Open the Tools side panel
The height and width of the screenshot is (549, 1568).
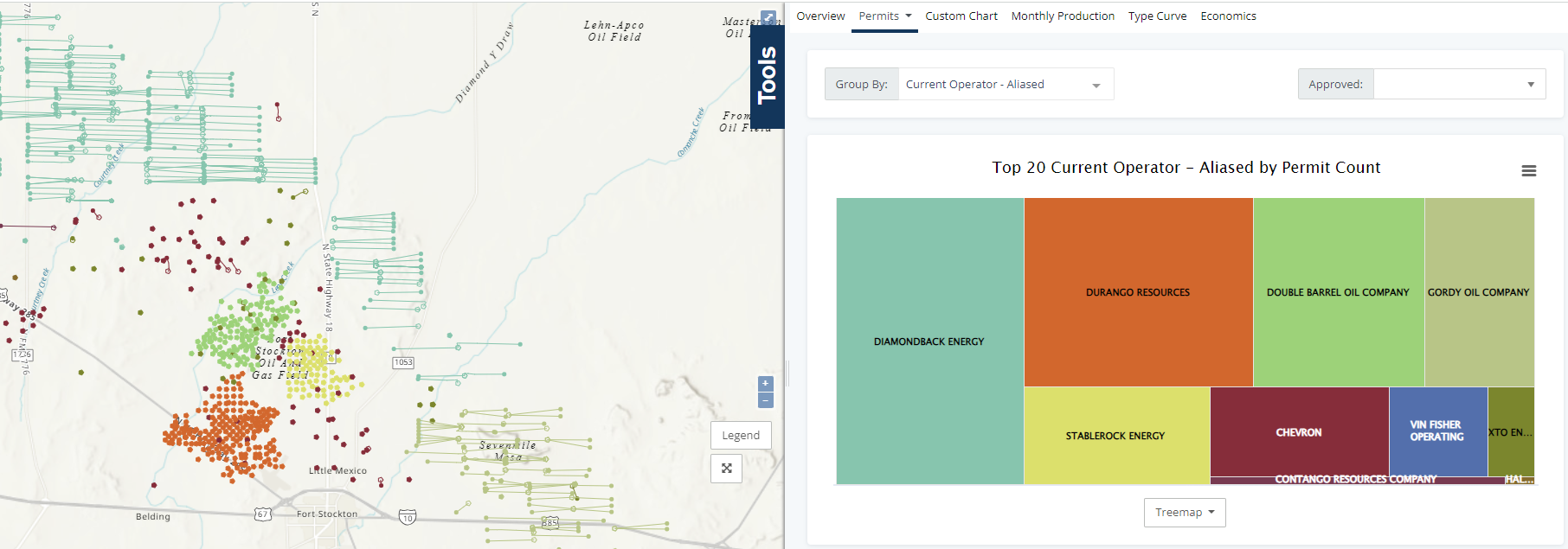(767, 76)
